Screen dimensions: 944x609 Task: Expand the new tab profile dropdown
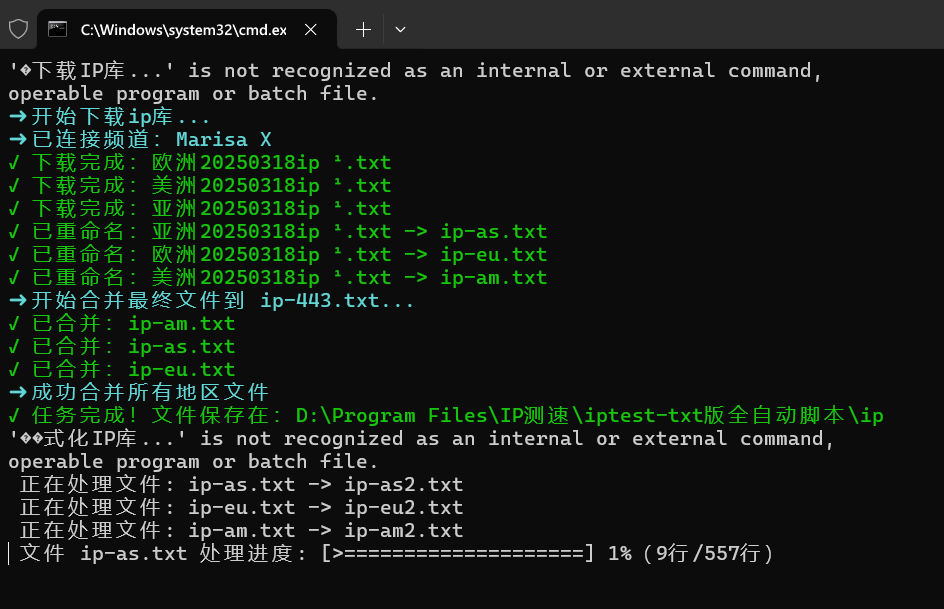click(x=400, y=29)
